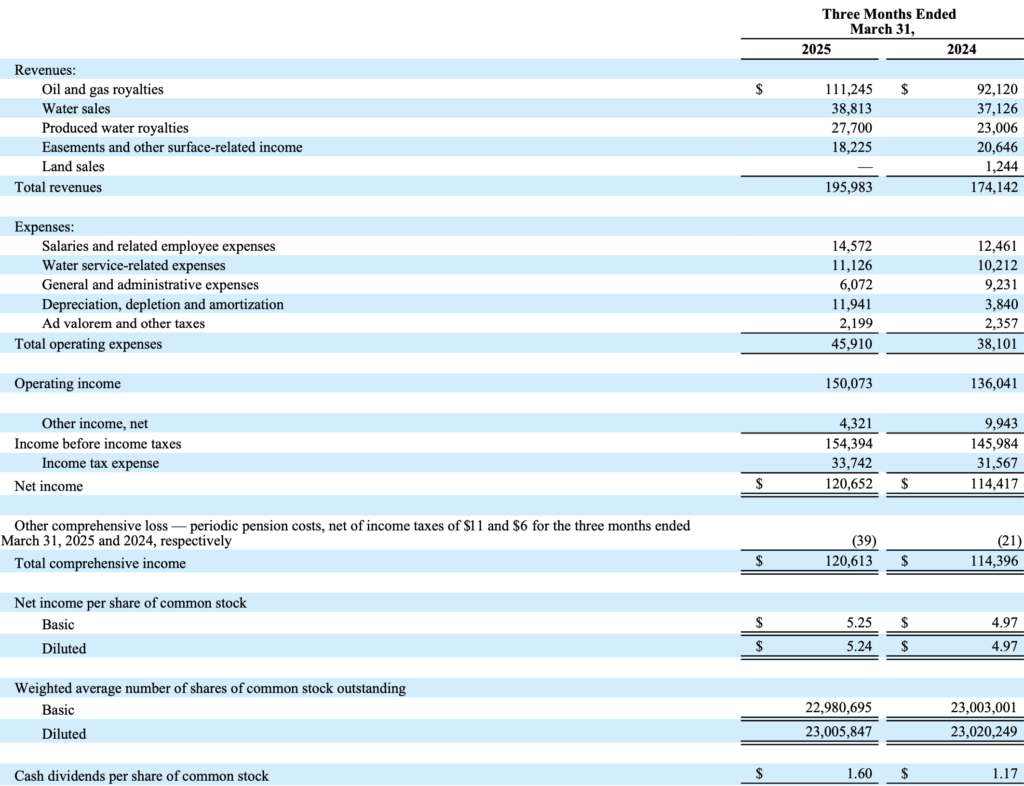Click the 2024 Land sales value 1,244
Image resolution: width=1024 pixels, height=786 pixels.
[x=1000, y=167]
